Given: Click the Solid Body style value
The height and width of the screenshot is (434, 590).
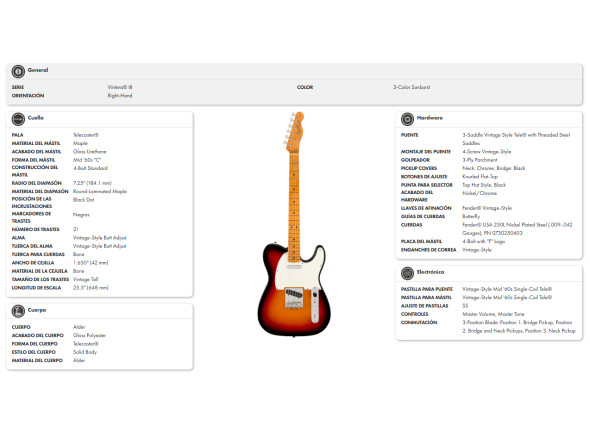Looking at the screenshot, I should click(85, 352).
